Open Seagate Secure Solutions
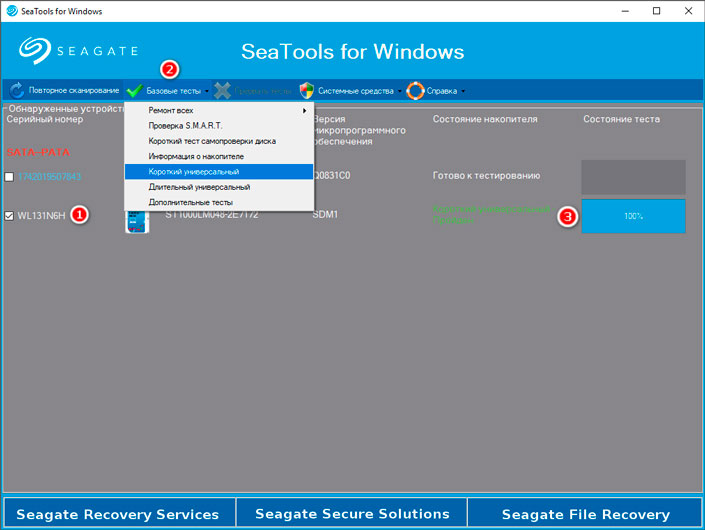Viewport: 705px width, 530px height. (x=352, y=513)
